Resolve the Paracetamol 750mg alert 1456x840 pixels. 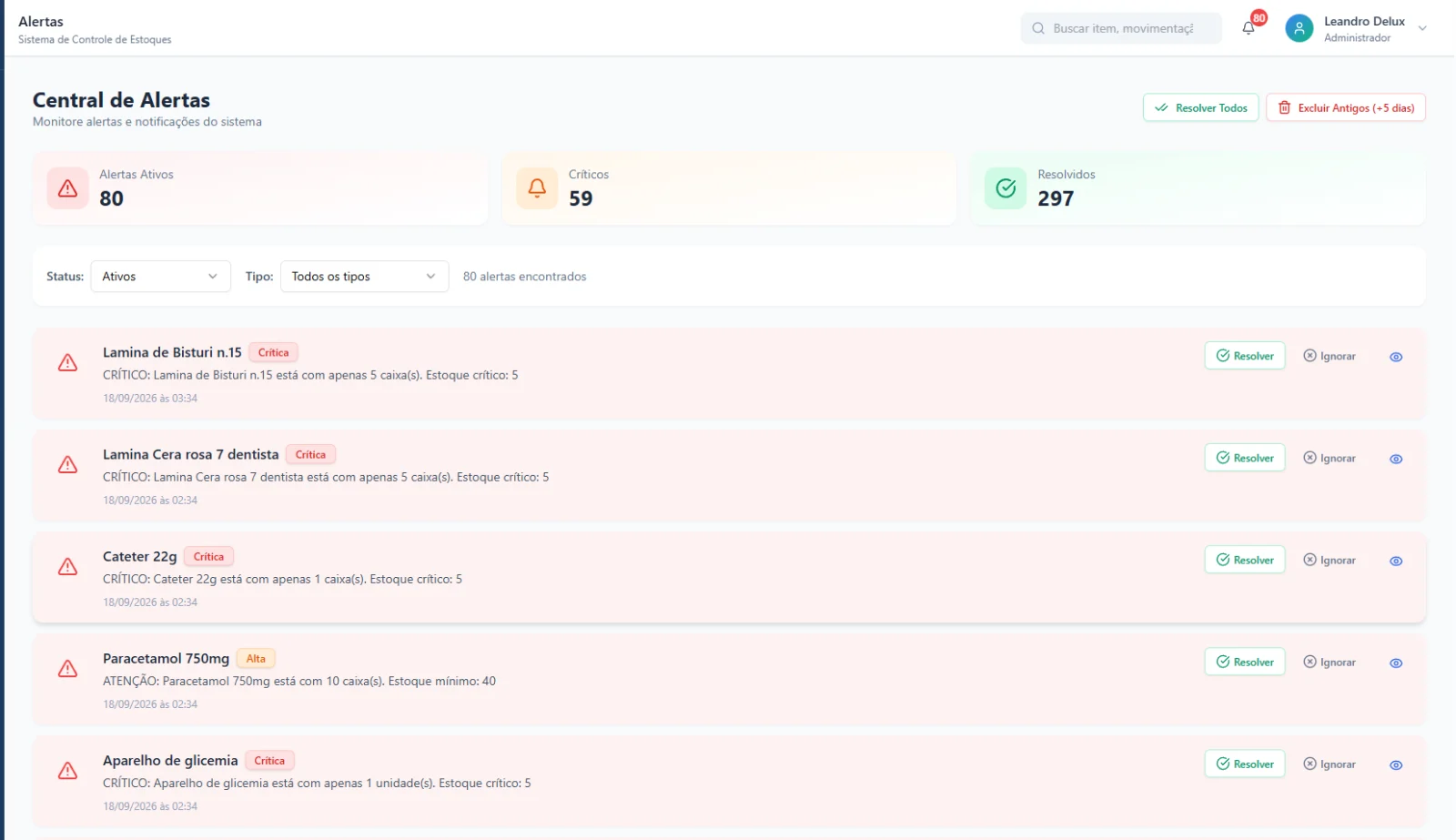[x=1245, y=662]
